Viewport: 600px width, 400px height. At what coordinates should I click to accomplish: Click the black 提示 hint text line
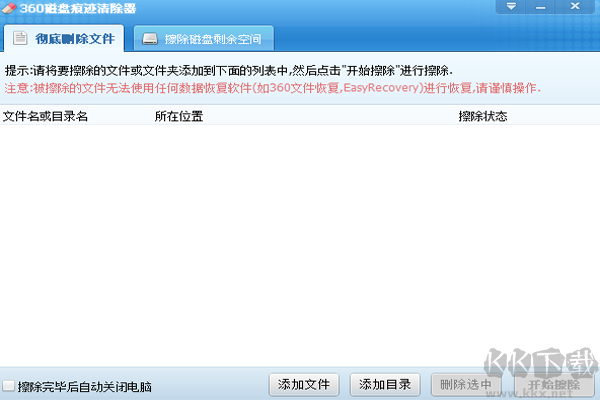coord(228,70)
